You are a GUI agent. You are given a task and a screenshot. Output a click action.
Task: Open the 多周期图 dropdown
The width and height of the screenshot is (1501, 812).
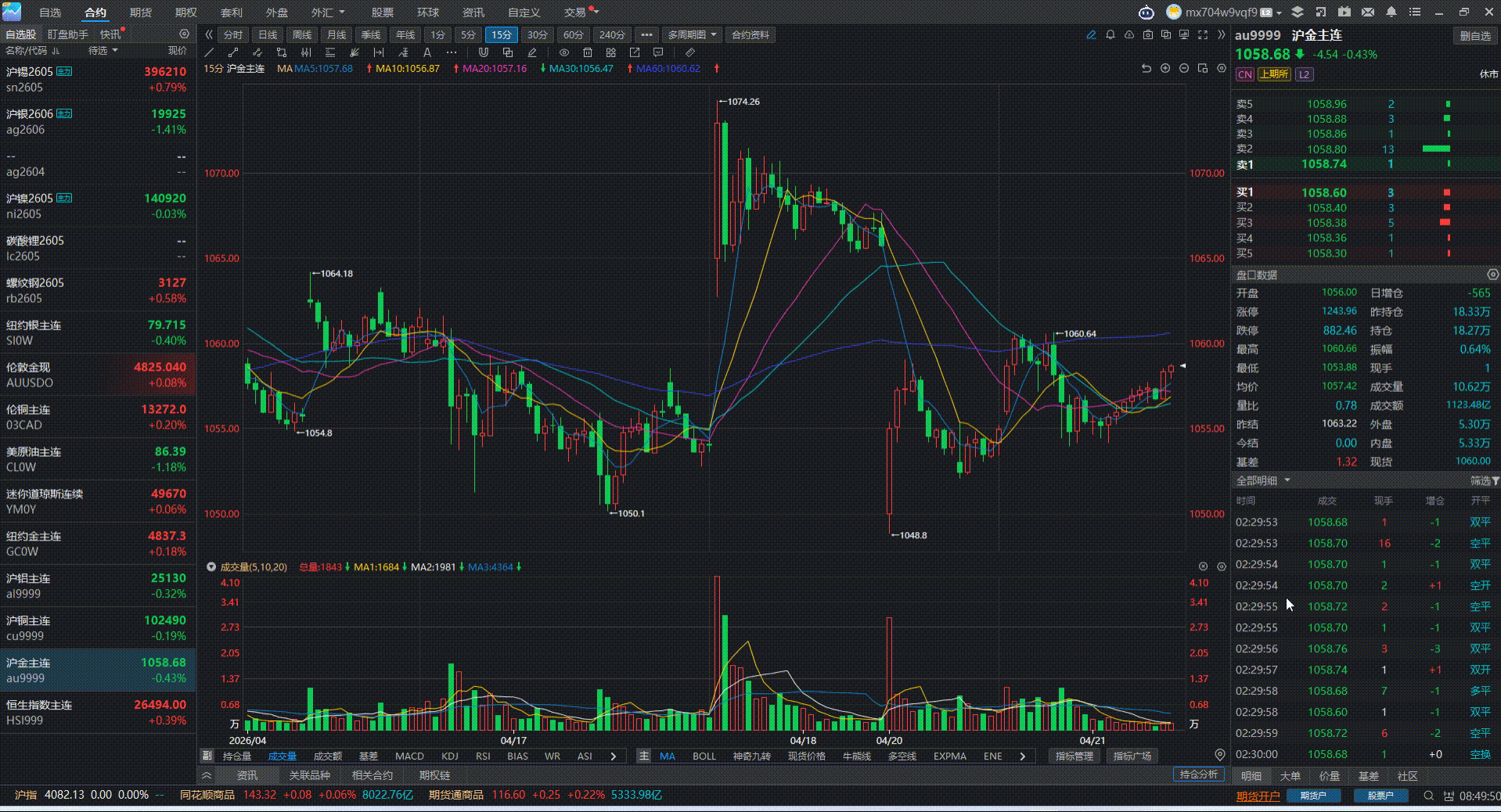(x=691, y=34)
